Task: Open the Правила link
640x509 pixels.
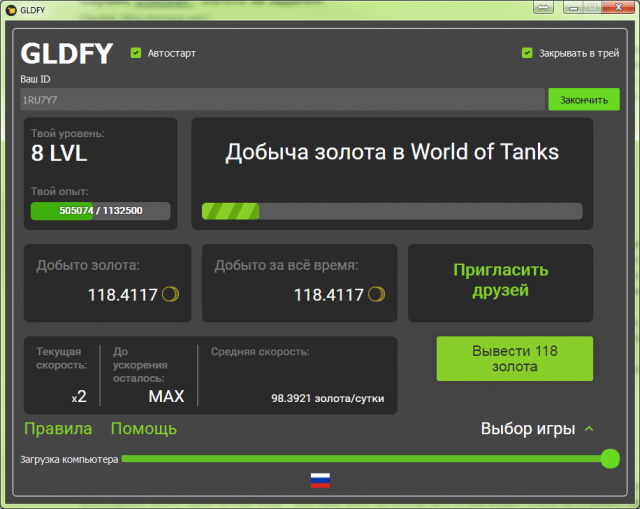Action: coord(58,429)
